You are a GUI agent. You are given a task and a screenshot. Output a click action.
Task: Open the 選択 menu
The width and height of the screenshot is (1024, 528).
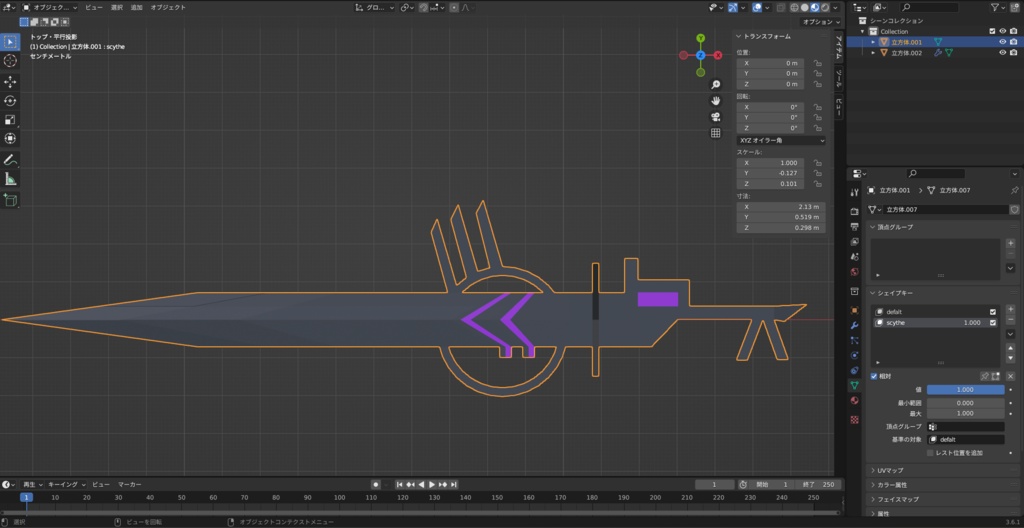116,7
